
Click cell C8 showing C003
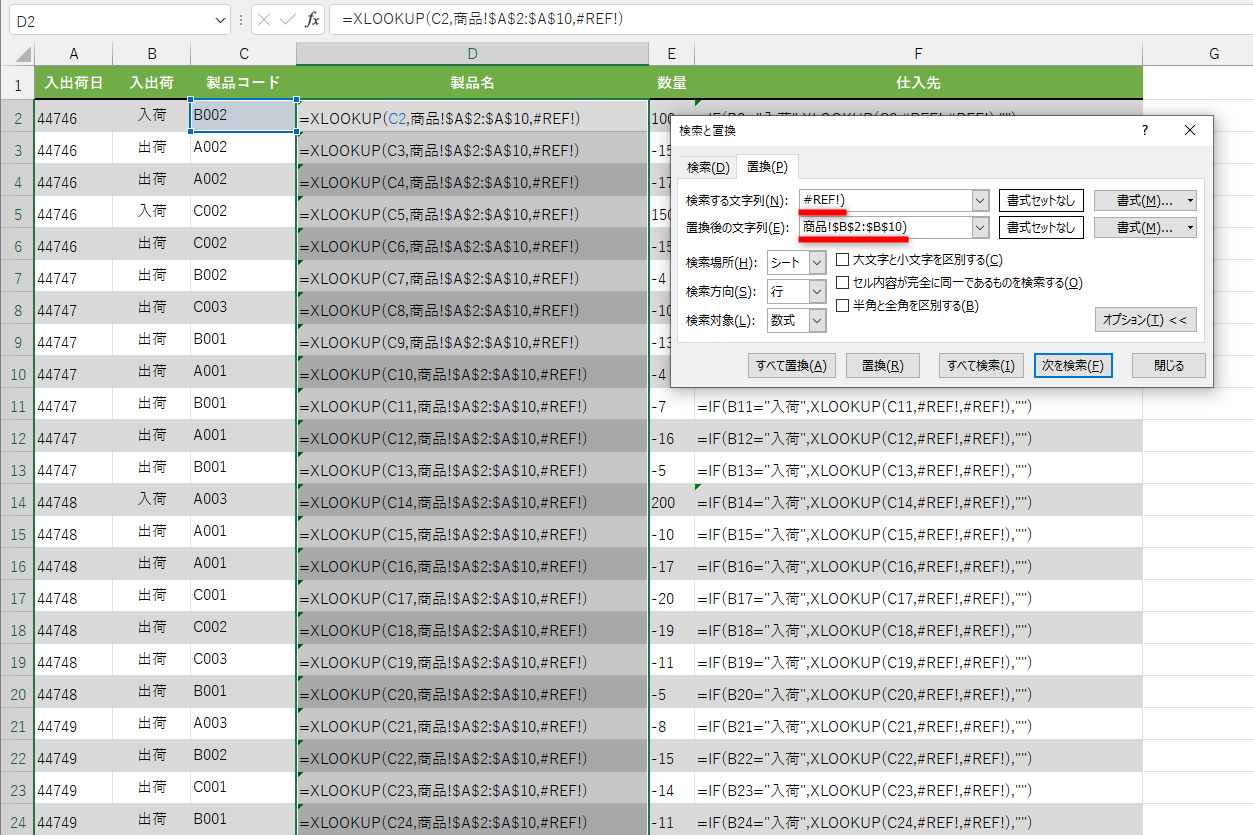pos(243,310)
